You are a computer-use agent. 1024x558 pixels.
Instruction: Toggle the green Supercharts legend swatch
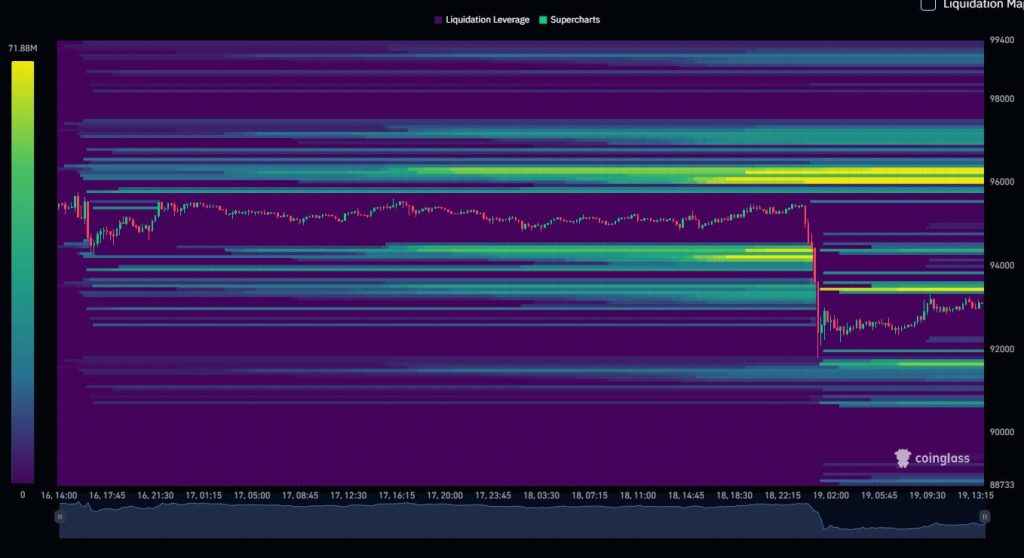543,20
